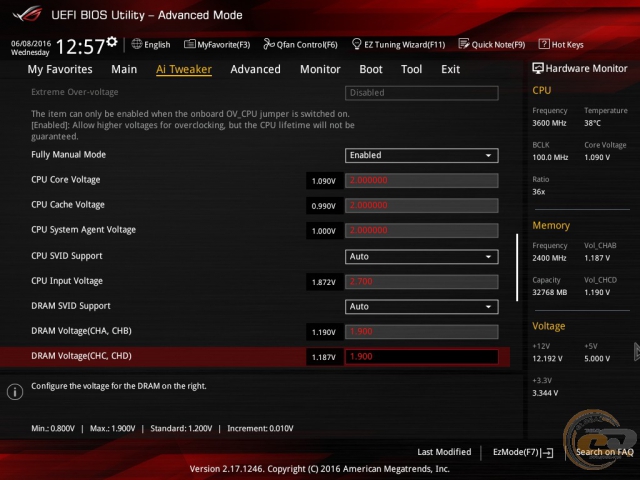Click the globe language icon

pyautogui.click(x=137, y=44)
